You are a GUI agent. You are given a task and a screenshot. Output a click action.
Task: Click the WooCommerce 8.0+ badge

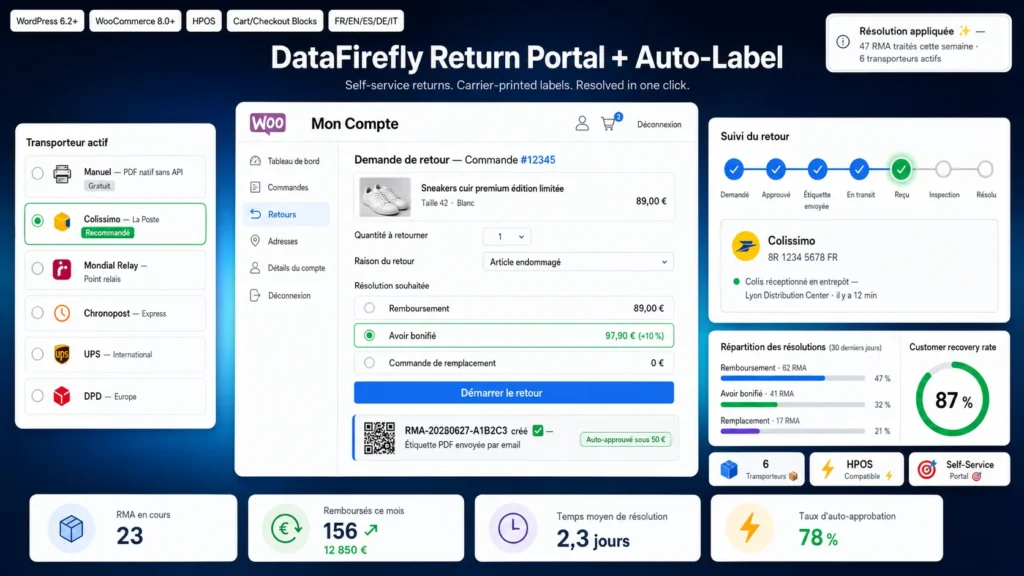135,21
